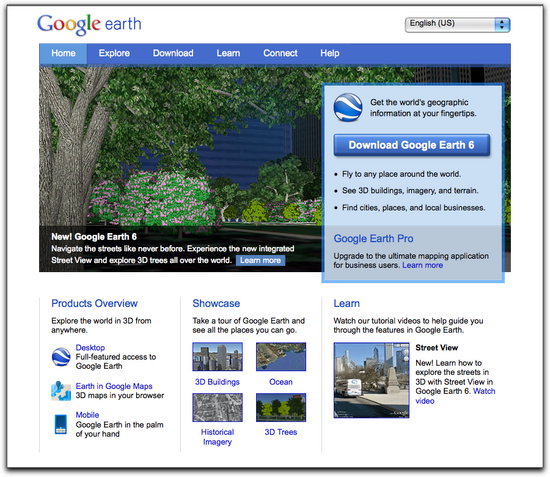The image size is (550, 477).
Task: Click Learn more link under Google Earth Pro
Action: [x=423, y=265]
